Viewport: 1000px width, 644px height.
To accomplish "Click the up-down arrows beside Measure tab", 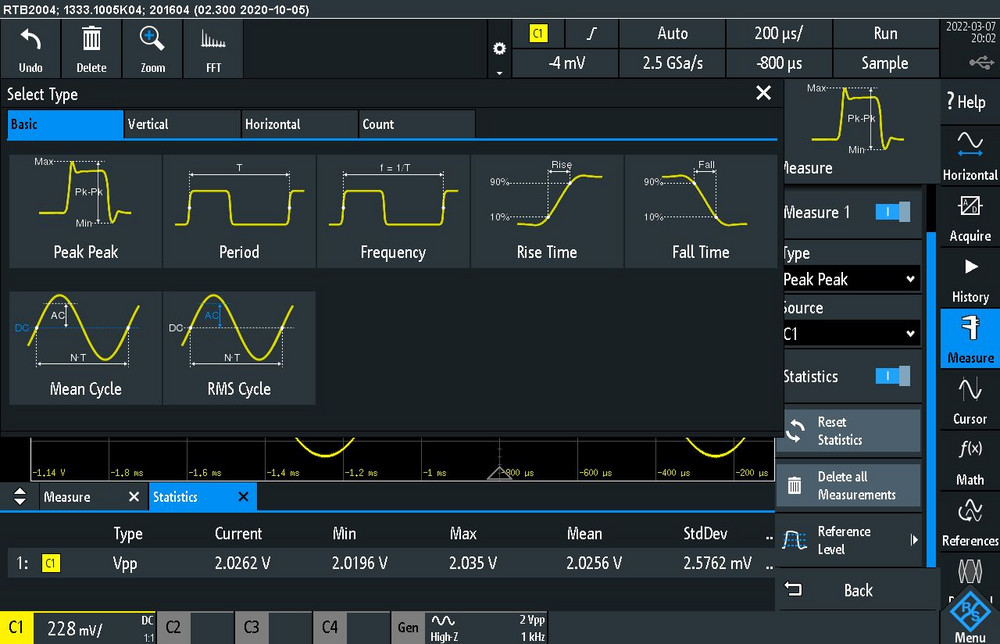I will pos(20,497).
